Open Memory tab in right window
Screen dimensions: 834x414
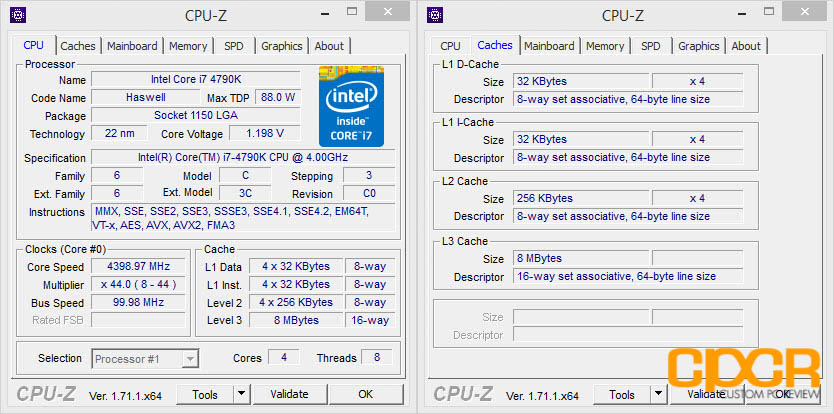pyautogui.click(x=605, y=46)
